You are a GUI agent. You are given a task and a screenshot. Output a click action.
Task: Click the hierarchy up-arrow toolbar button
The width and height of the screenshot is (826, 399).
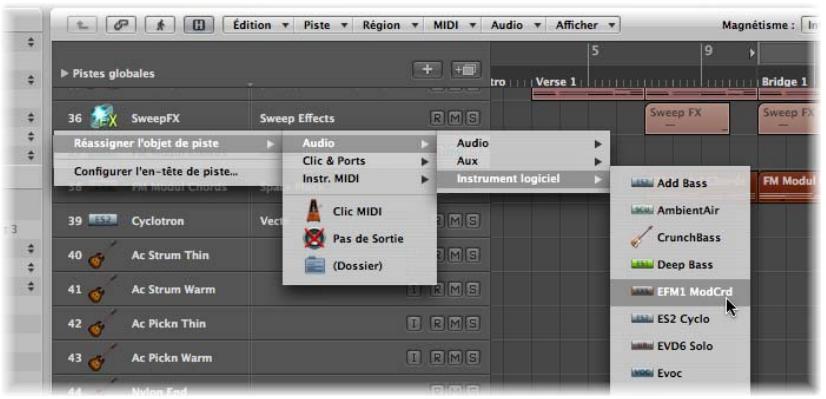(x=82, y=25)
